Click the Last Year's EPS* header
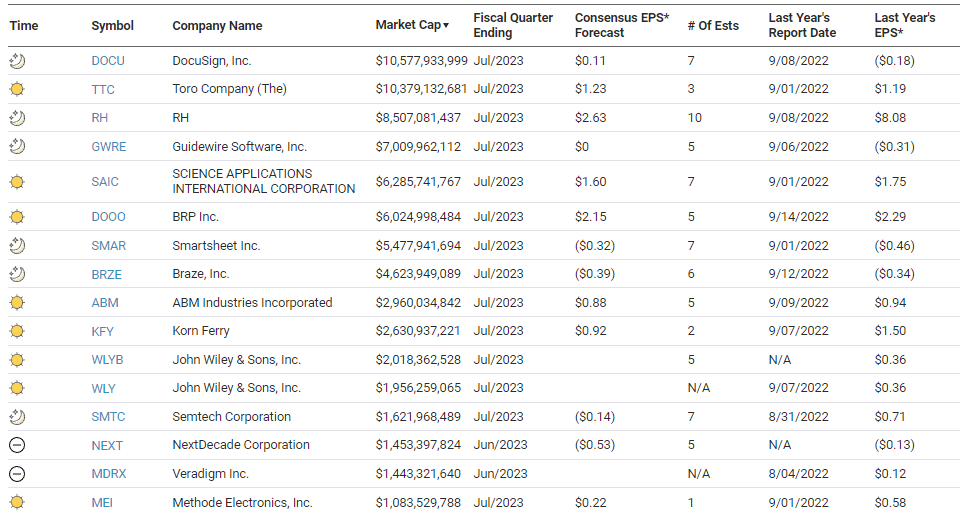The width and height of the screenshot is (962, 516). (904, 25)
